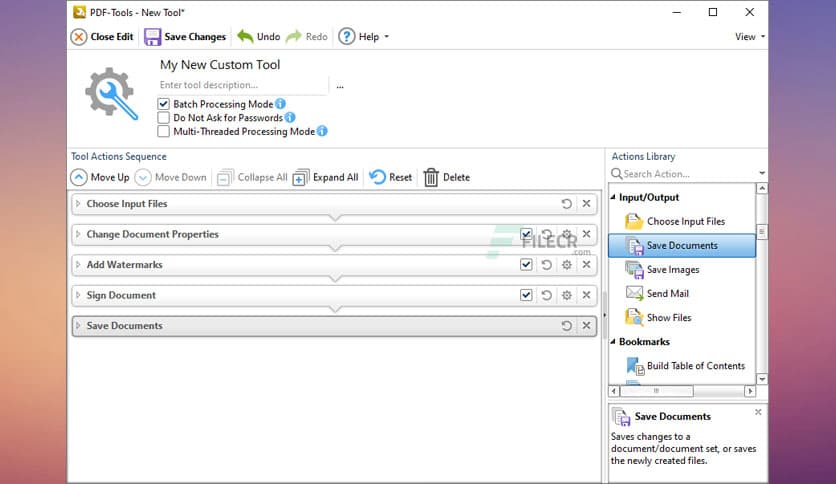Viewport: 836px width, 484px height.
Task: Reset the Change Document Properties action
Action: point(546,234)
